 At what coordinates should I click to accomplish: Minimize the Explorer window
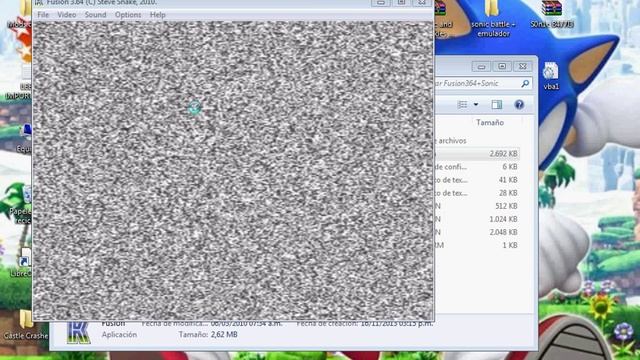click(x=481, y=66)
